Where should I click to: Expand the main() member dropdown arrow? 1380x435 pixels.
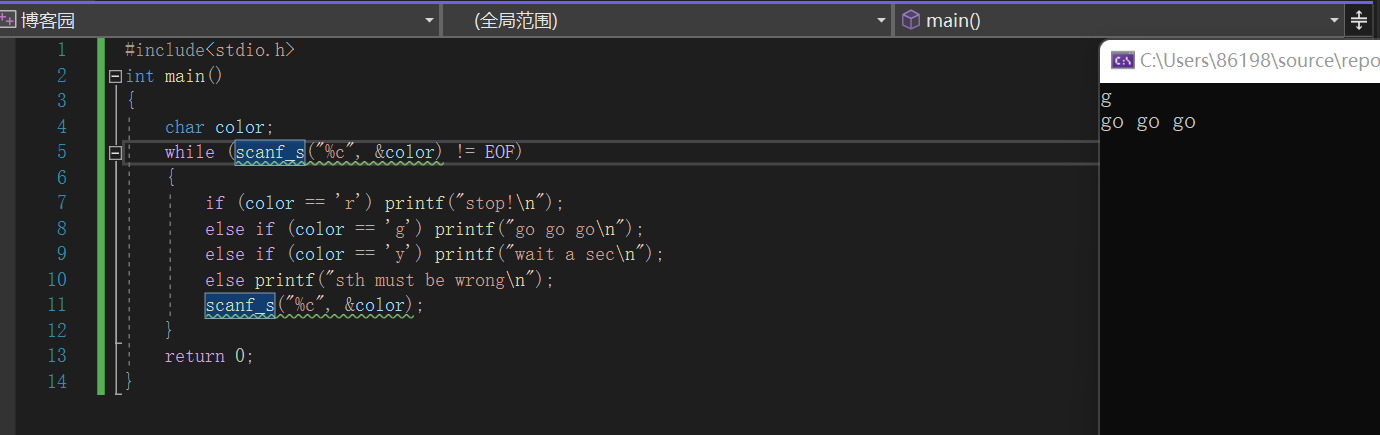coord(1335,20)
